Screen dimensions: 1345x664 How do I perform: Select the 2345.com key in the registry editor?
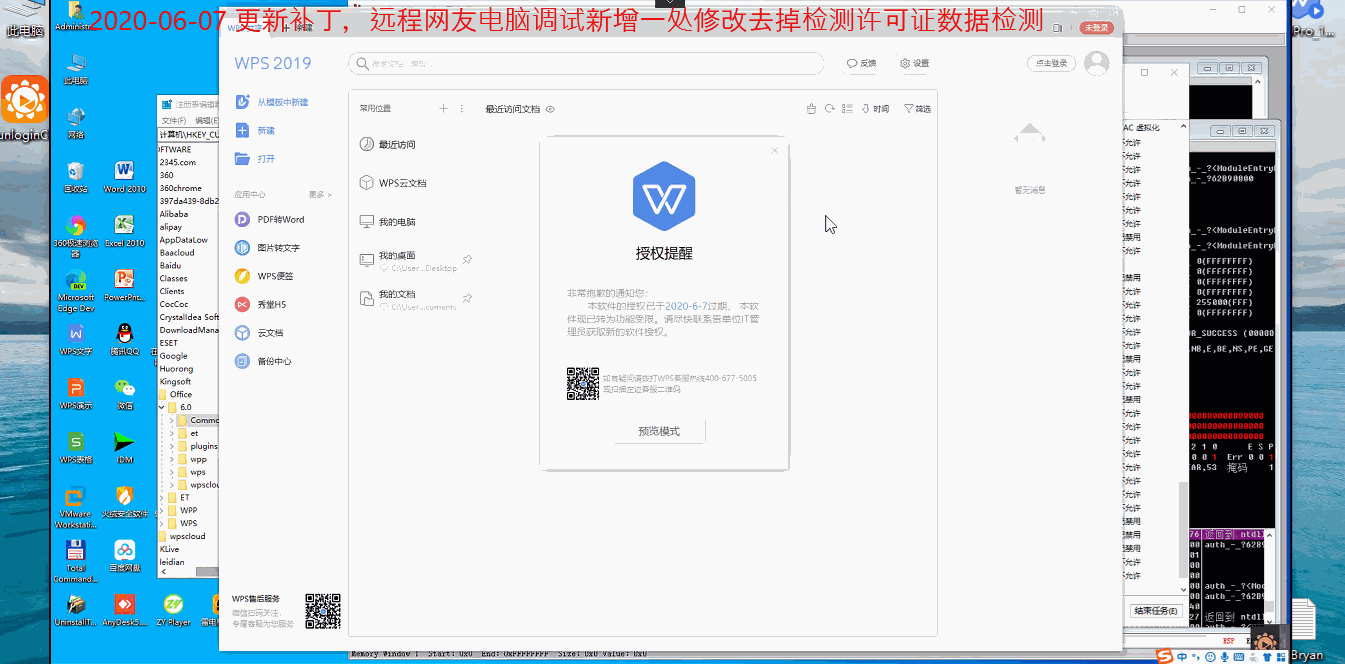click(x=178, y=162)
